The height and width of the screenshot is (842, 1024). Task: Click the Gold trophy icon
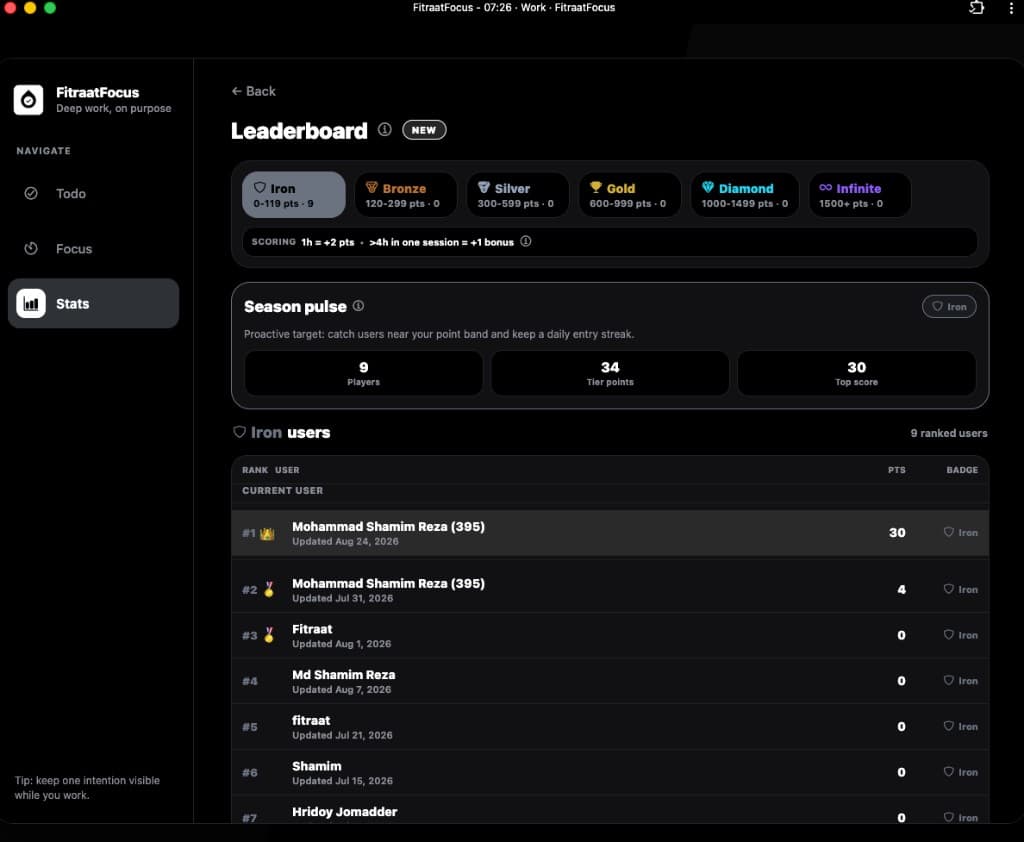[596, 187]
